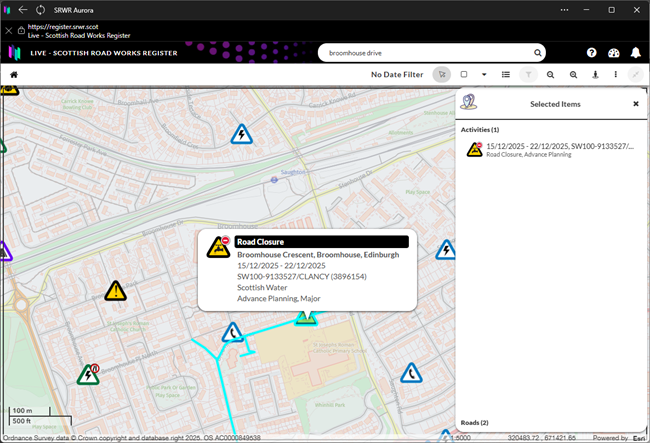Viewport: 650px width, 443px height.
Task: Click the 100 m scale bar
Action: point(29,411)
